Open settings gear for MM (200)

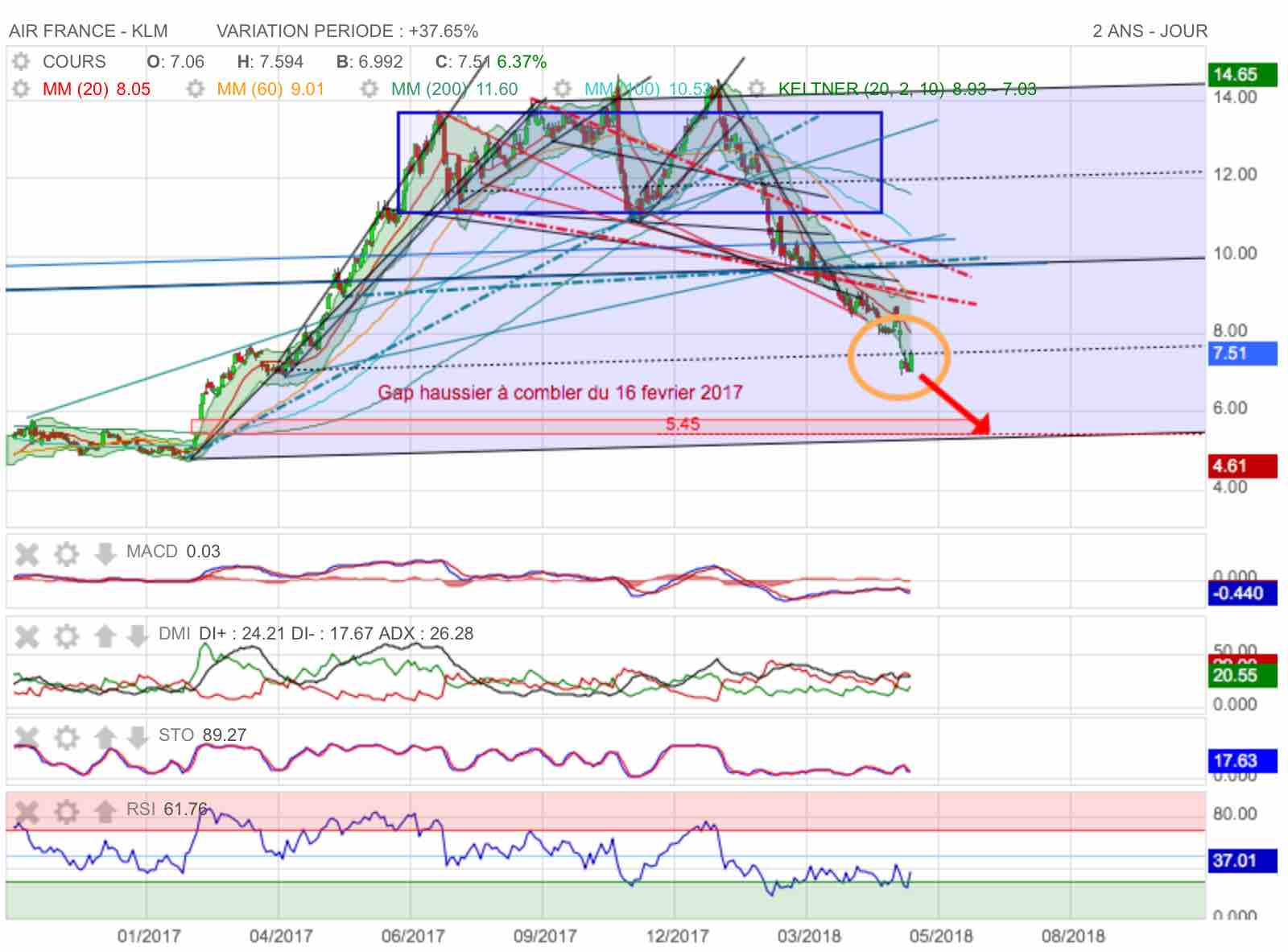[369, 89]
